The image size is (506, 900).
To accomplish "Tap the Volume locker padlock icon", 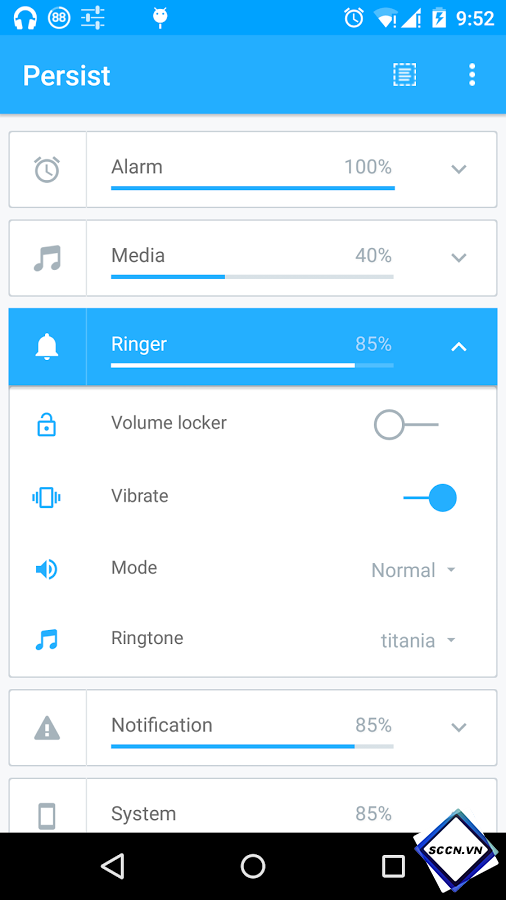I will click(46, 425).
